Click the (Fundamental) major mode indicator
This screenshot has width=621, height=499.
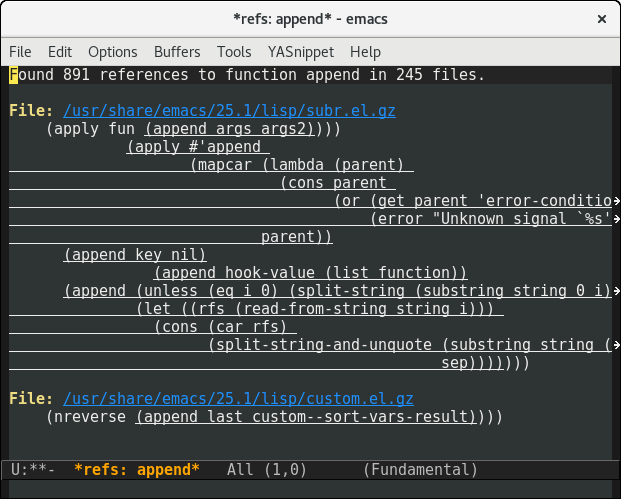click(x=420, y=470)
